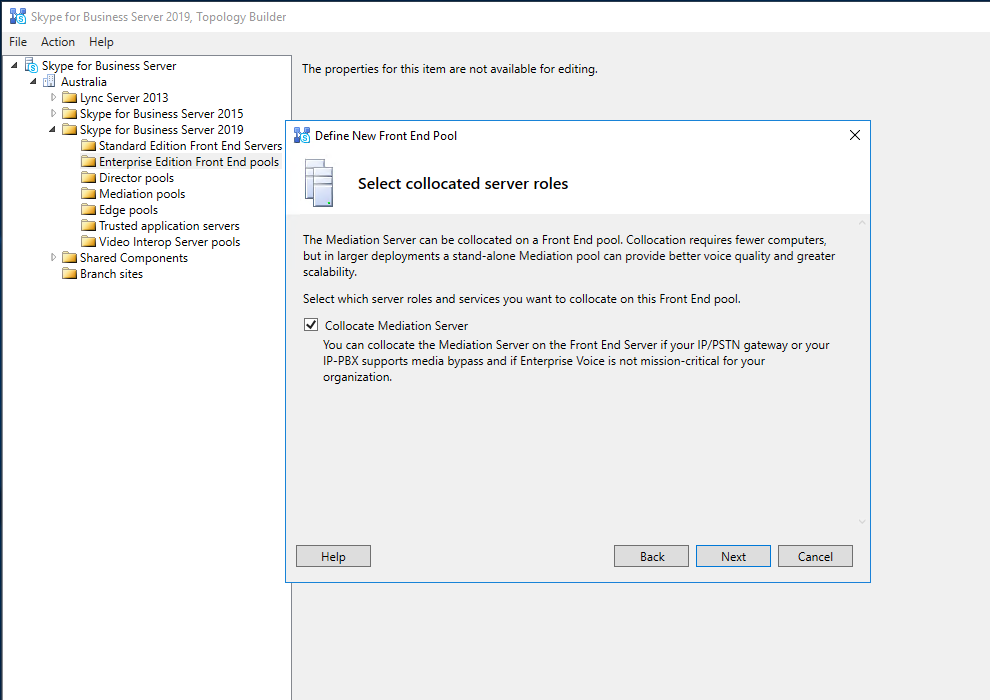Image resolution: width=990 pixels, height=700 pixels.
Task: Click the Lync Server 2013 folder icon
Action: [x=69, y=98]
